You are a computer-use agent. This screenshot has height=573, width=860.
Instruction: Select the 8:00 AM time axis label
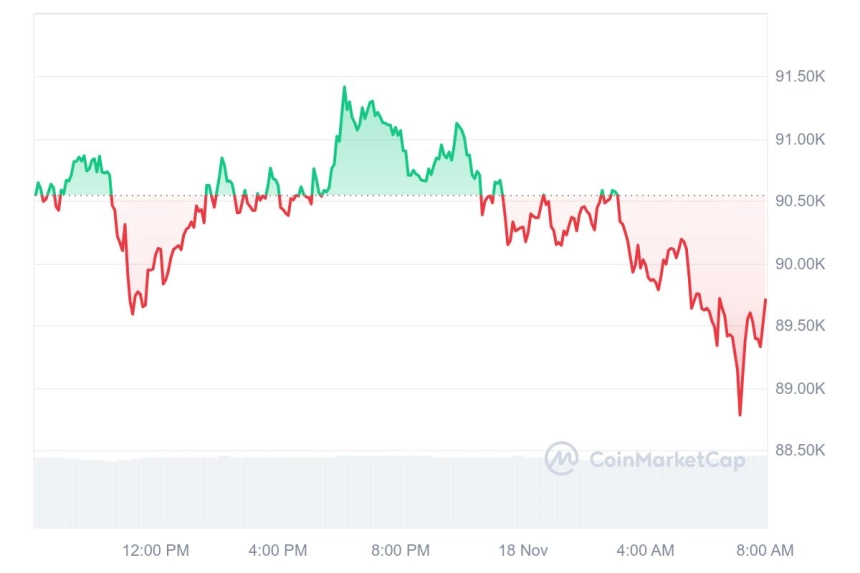pyautogui.click(x=765, y=550)
